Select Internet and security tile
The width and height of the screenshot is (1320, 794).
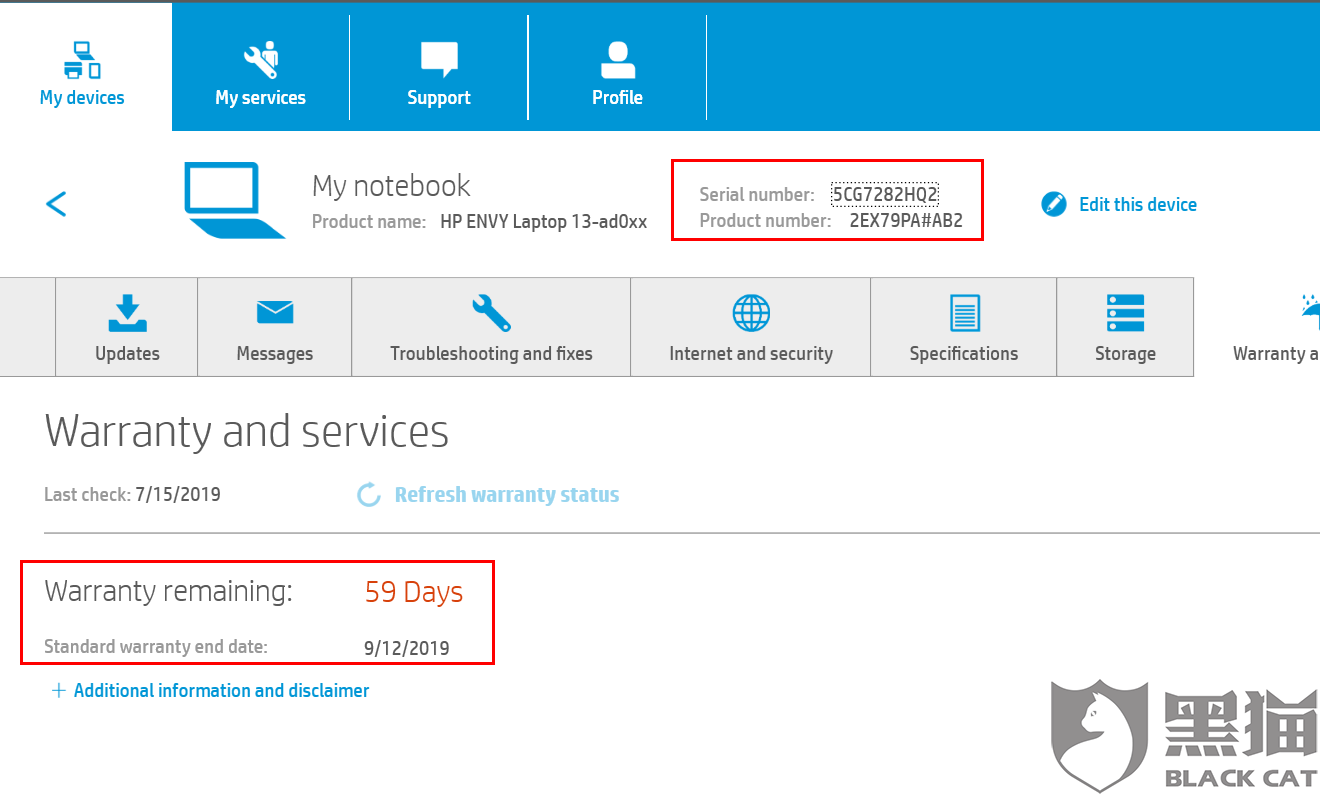(x=751, y=327)
